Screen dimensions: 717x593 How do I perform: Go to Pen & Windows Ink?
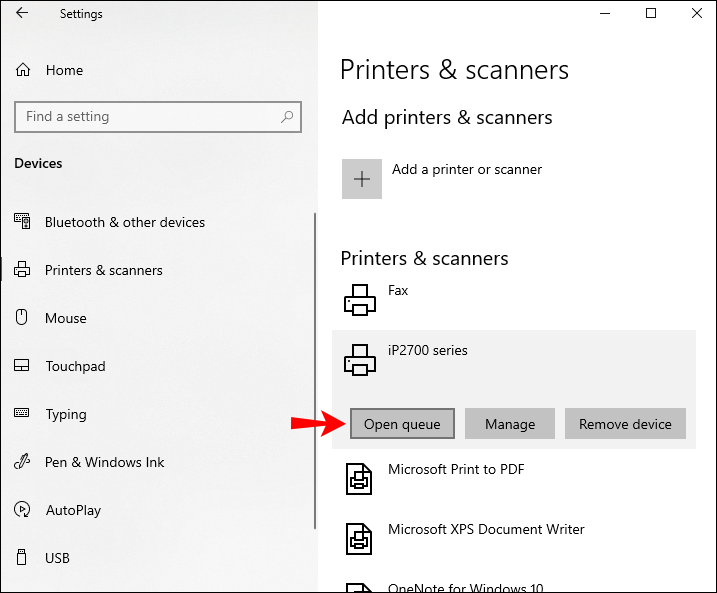pos(104,462)
